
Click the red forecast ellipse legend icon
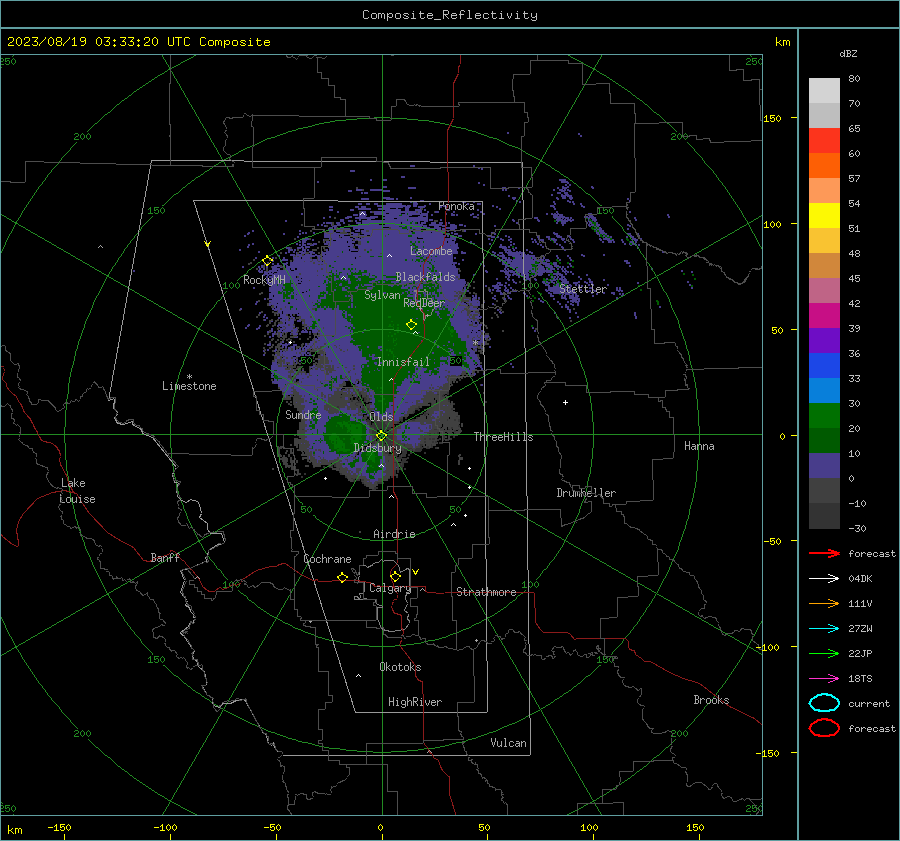pyautogui.click(x=824, y=728)
